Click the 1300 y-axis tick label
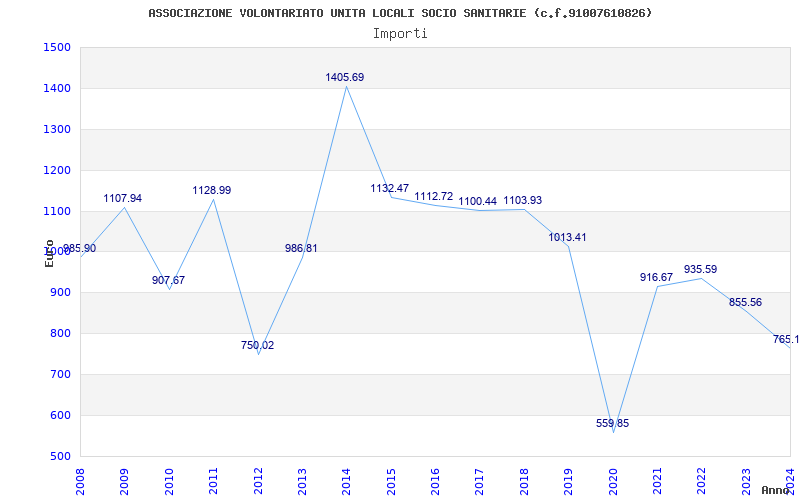800x500 pixels. tap(57, 129)
